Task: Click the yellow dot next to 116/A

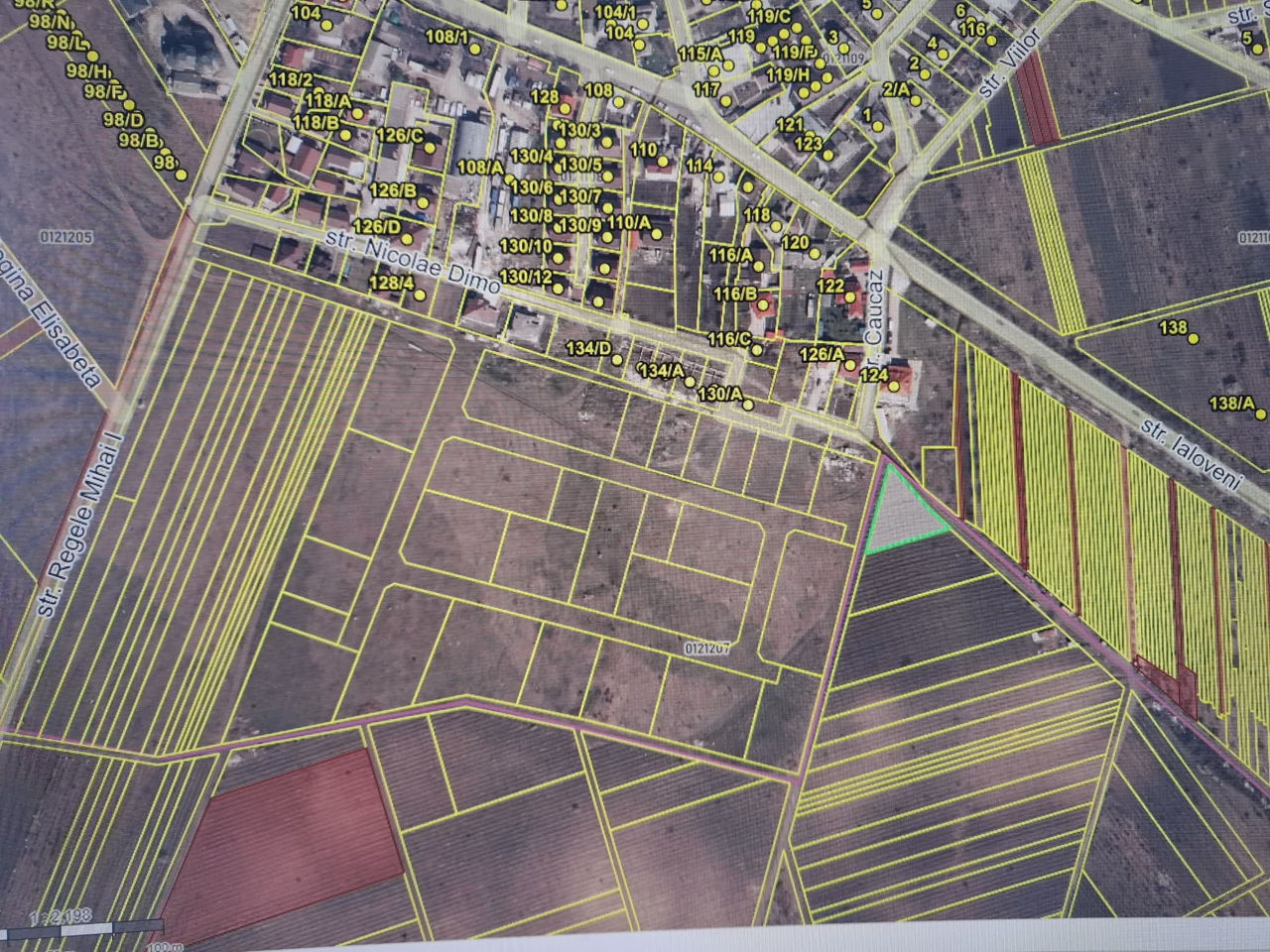Action: pos(760,266)
